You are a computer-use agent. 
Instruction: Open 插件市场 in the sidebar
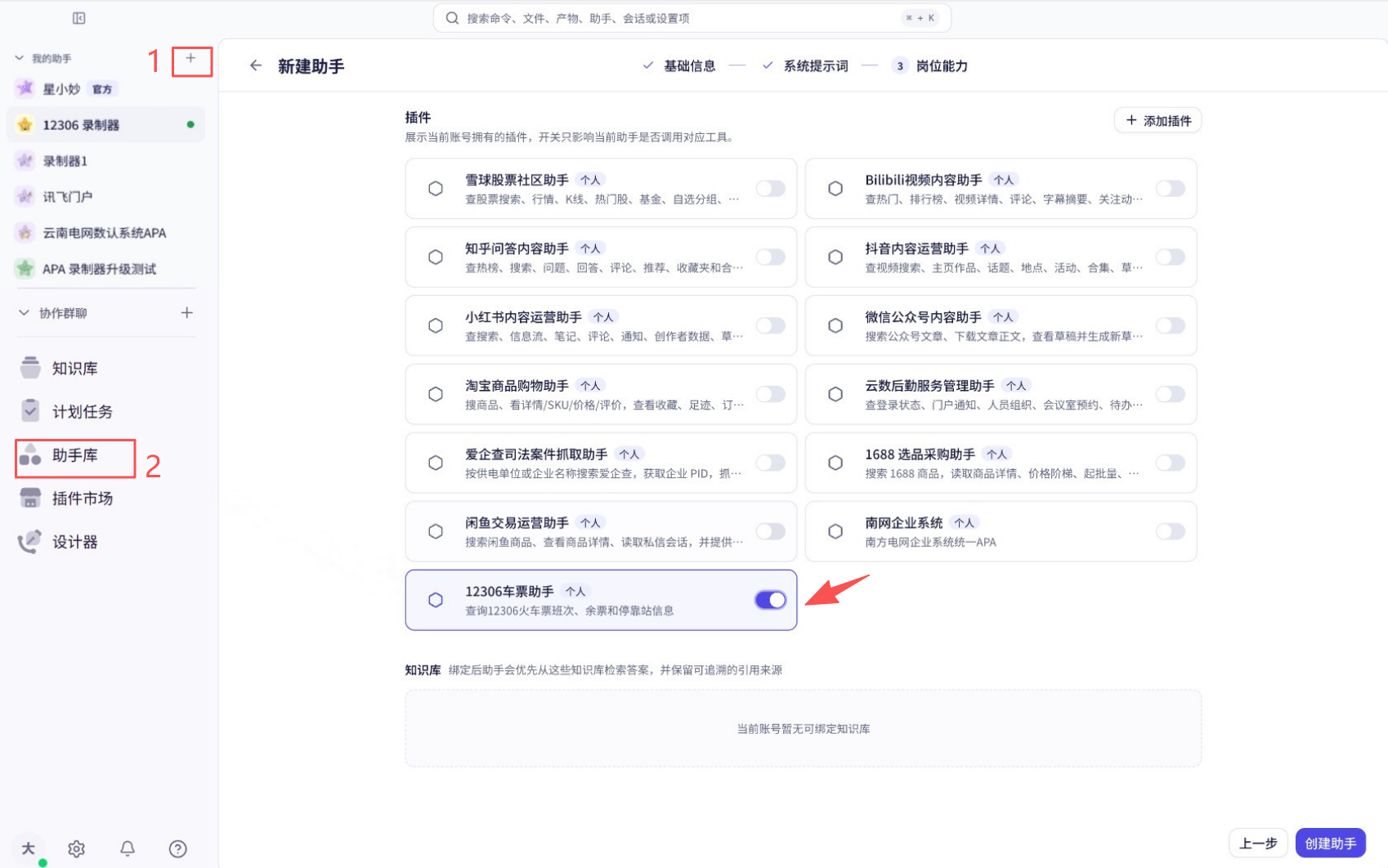[x=83, y=499]
